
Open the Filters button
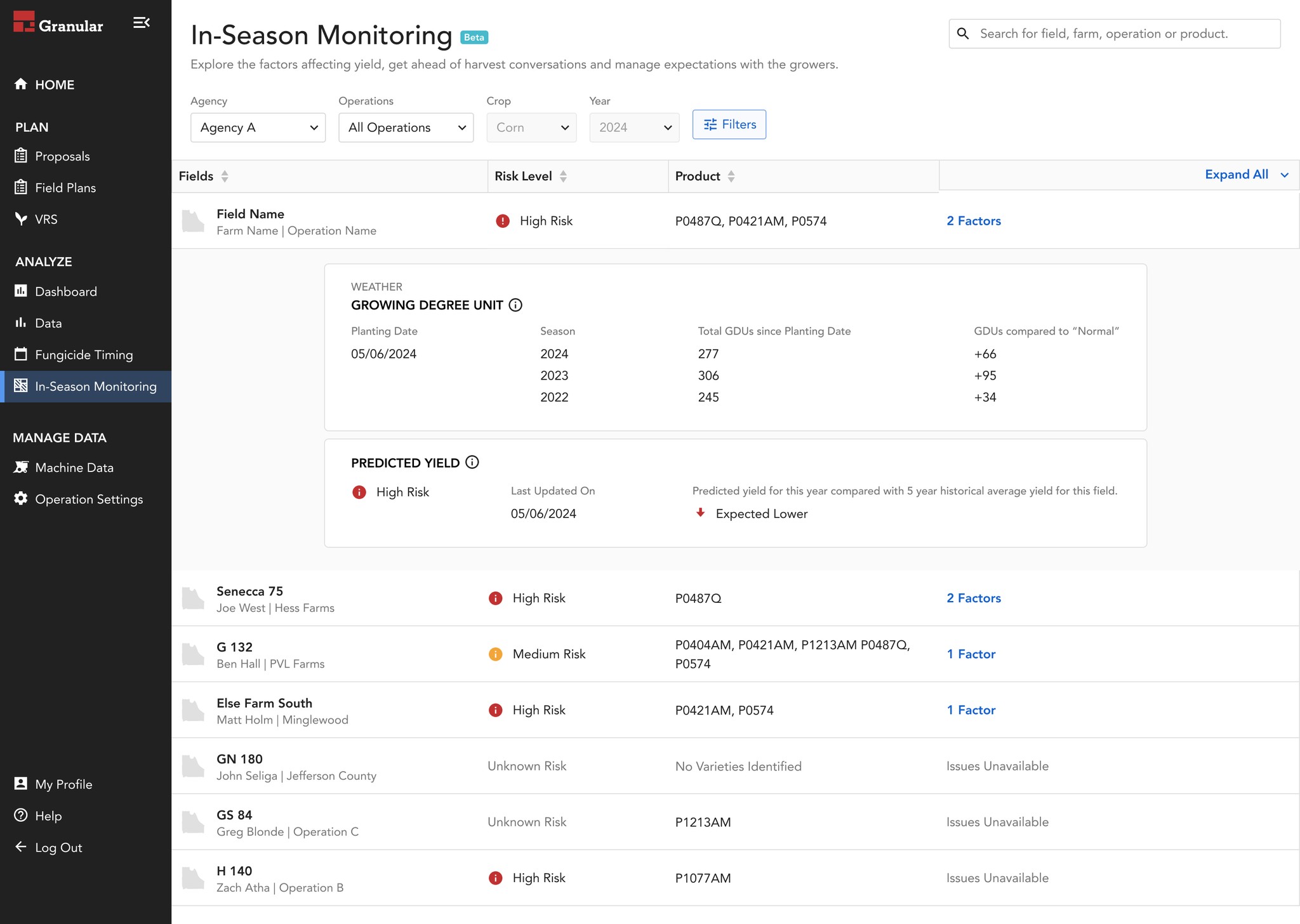tap(729, 124)
